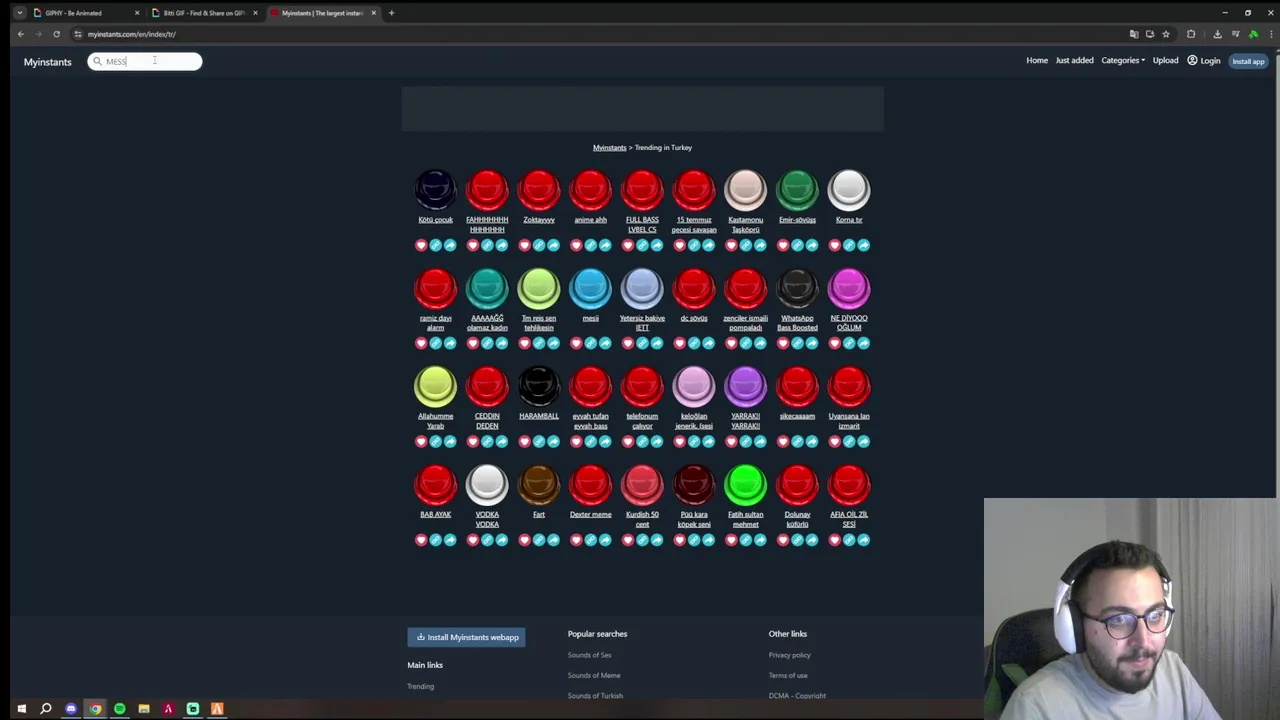Favorite mesii with heart icon

pyautogui.click(x=576, y=343)
